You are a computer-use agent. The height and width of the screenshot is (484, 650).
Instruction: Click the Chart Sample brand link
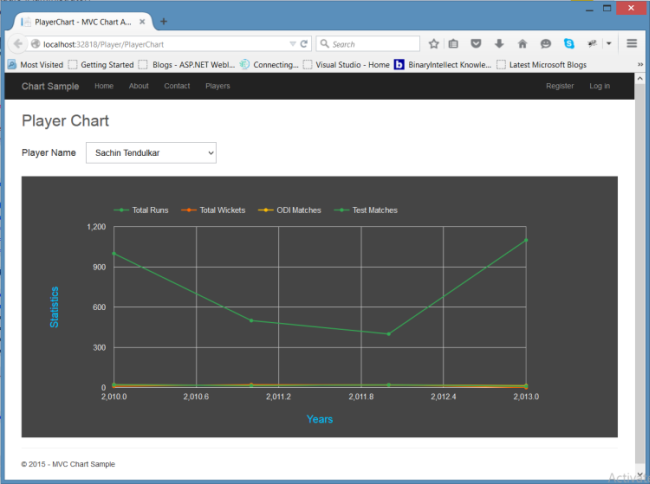coord(50,86)
